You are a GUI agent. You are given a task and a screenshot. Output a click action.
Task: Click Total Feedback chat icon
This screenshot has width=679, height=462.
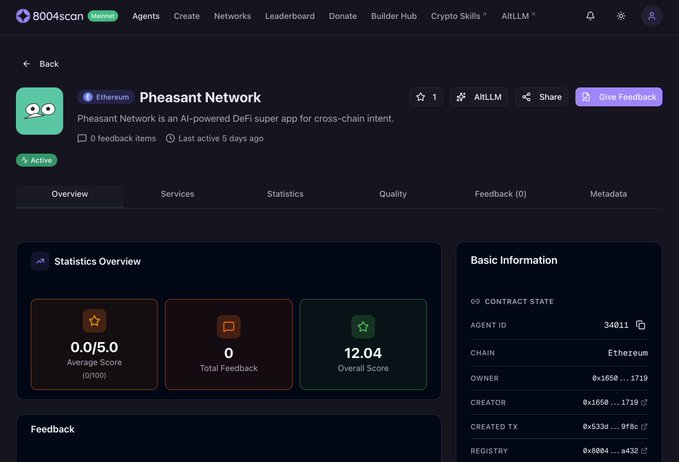point(229,326)
